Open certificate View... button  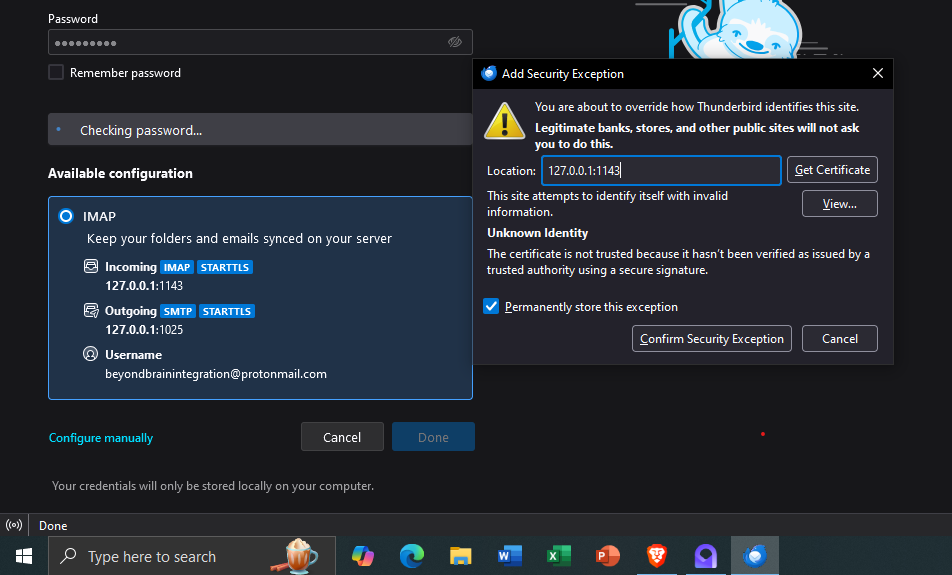point(840,203)
